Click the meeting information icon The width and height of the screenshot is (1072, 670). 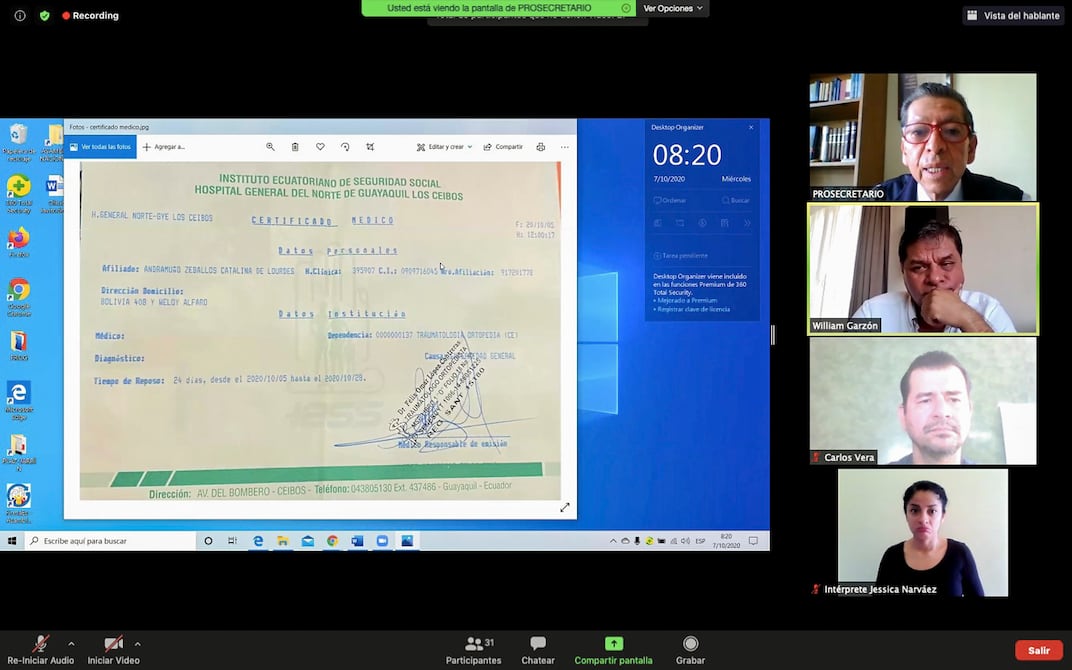(x=20, y=16)
